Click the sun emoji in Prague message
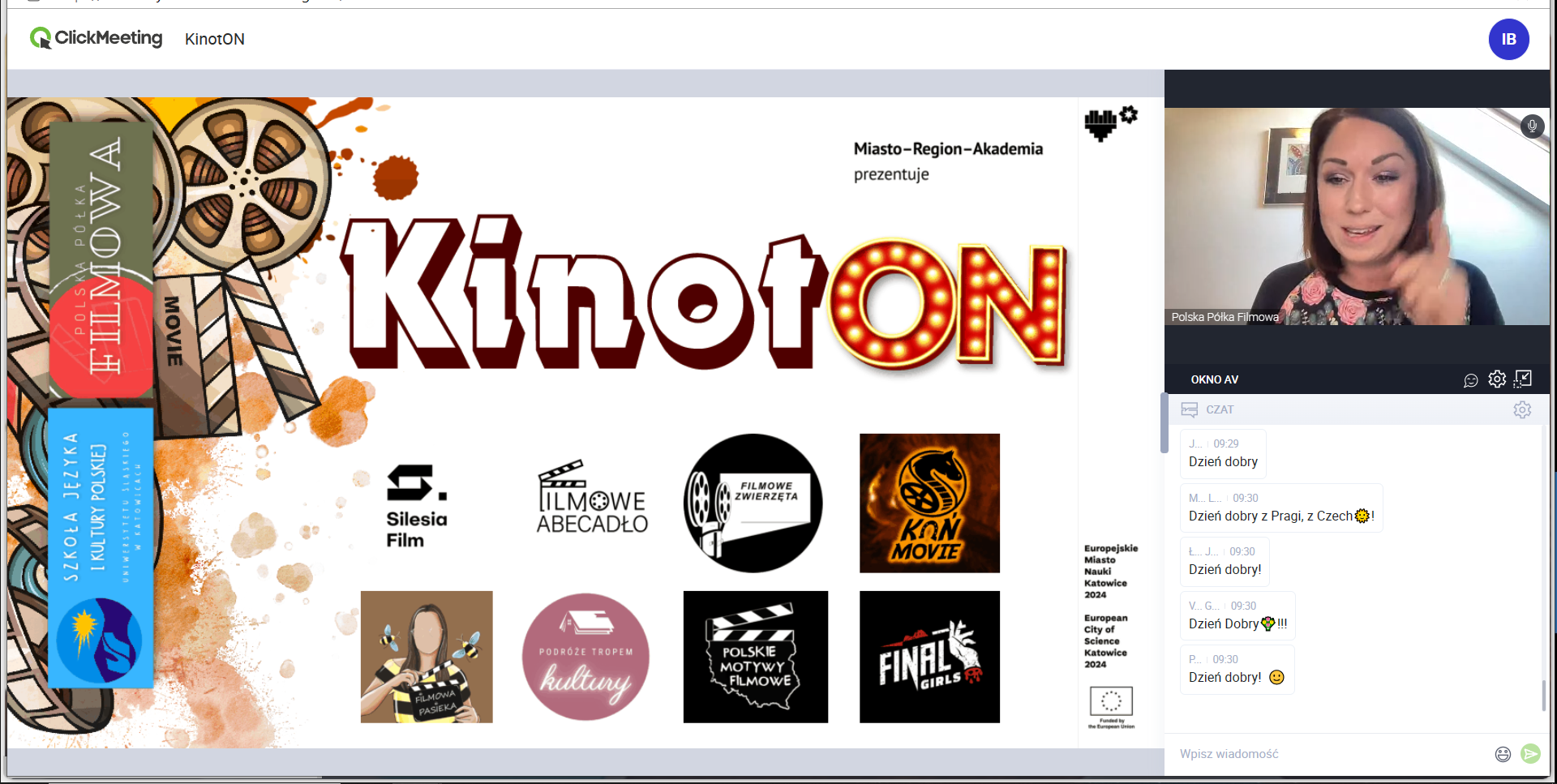Viewport: 1557px width, 784px height. 1362,516
